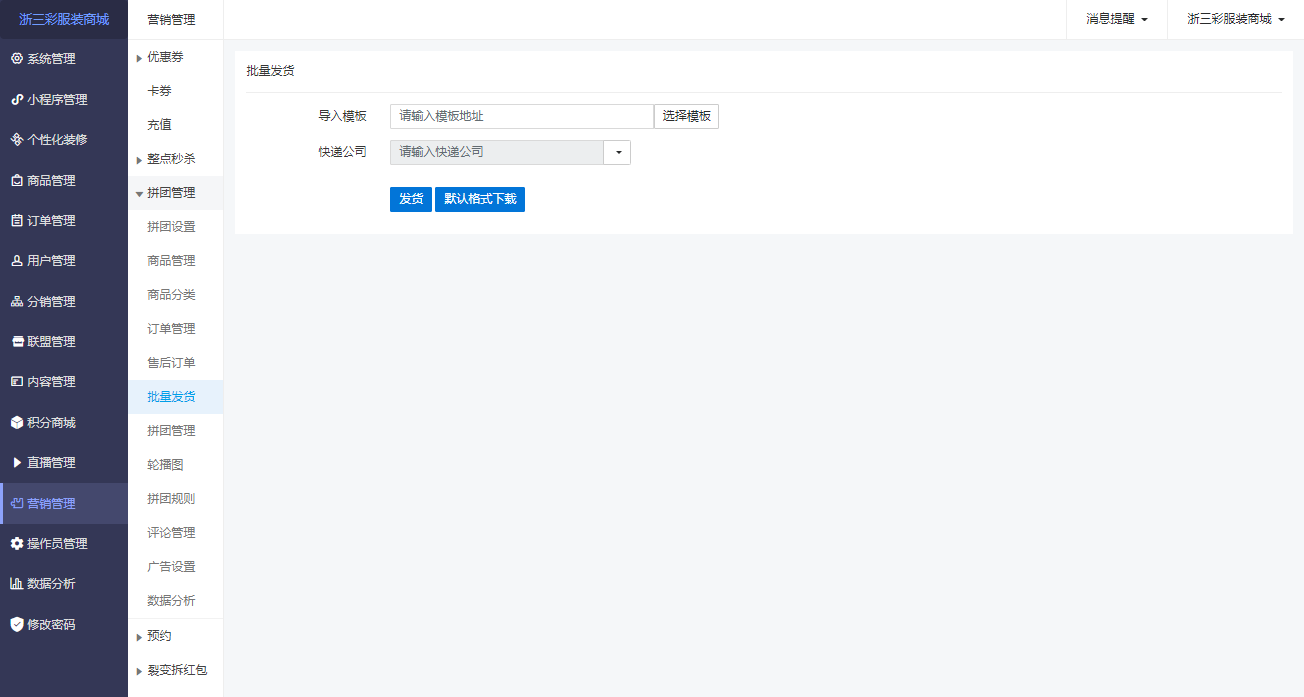Click the 快递公司 input field
The height and width of the screenshot is (697, 1304).
[497, 152]
